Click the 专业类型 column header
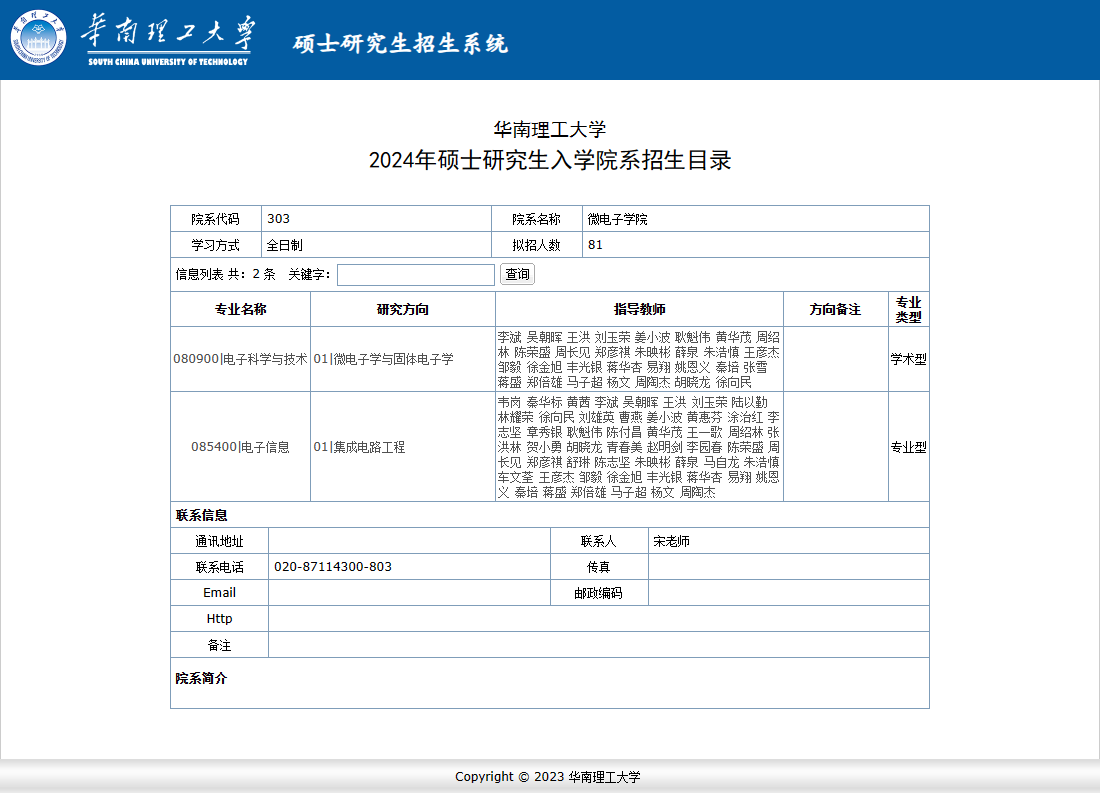Screen dimensions: 1101x793 point(908,309)
